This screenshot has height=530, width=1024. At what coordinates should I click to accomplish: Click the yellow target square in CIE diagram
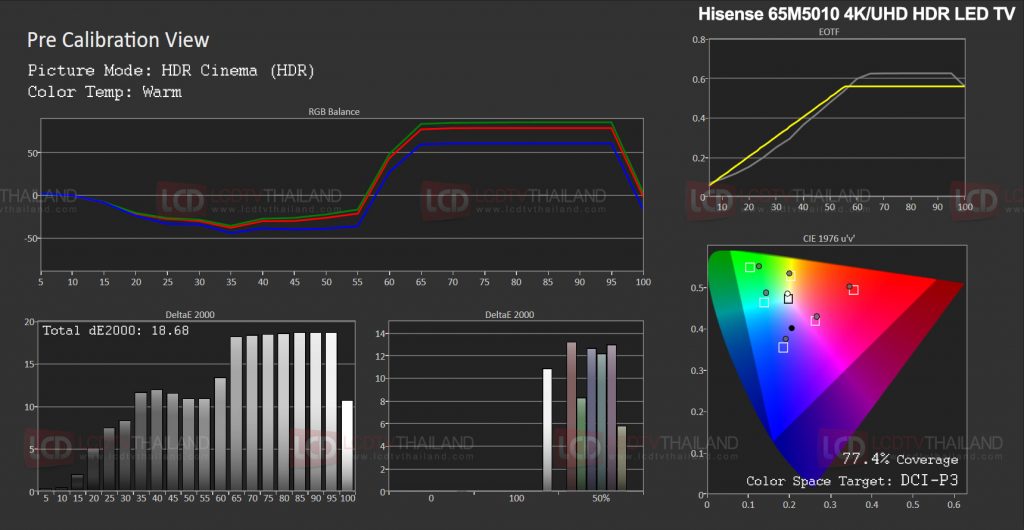[x=791, y=277]
